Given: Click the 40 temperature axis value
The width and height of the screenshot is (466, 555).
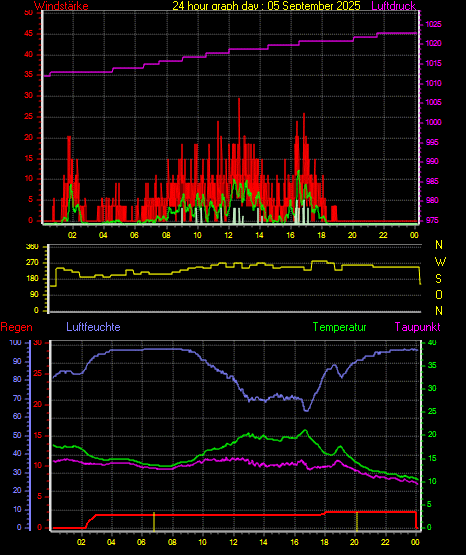Looking at the screenshot, I should point(432,343).
